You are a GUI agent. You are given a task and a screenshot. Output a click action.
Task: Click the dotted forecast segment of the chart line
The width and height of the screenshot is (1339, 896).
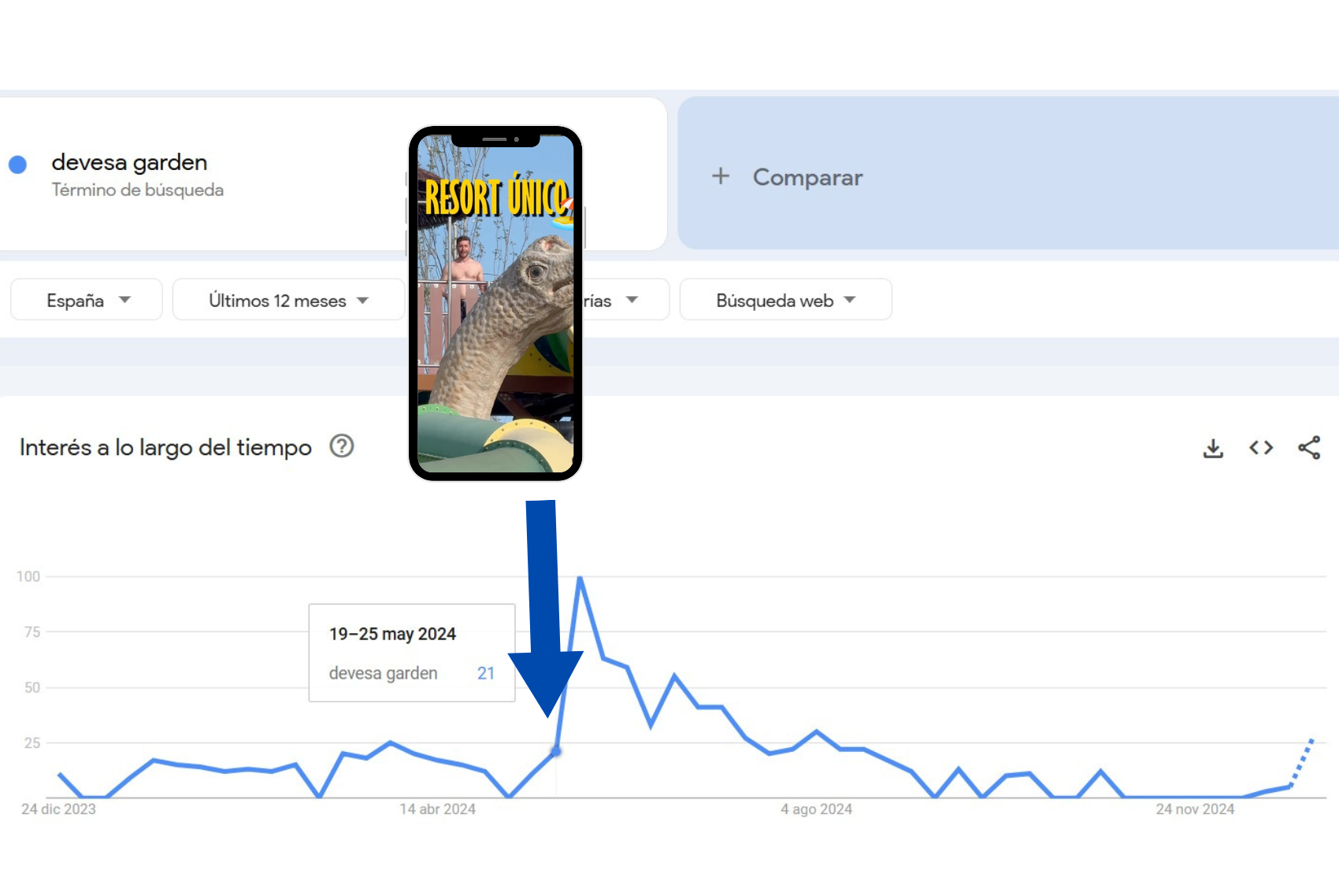coord(1301,762)
